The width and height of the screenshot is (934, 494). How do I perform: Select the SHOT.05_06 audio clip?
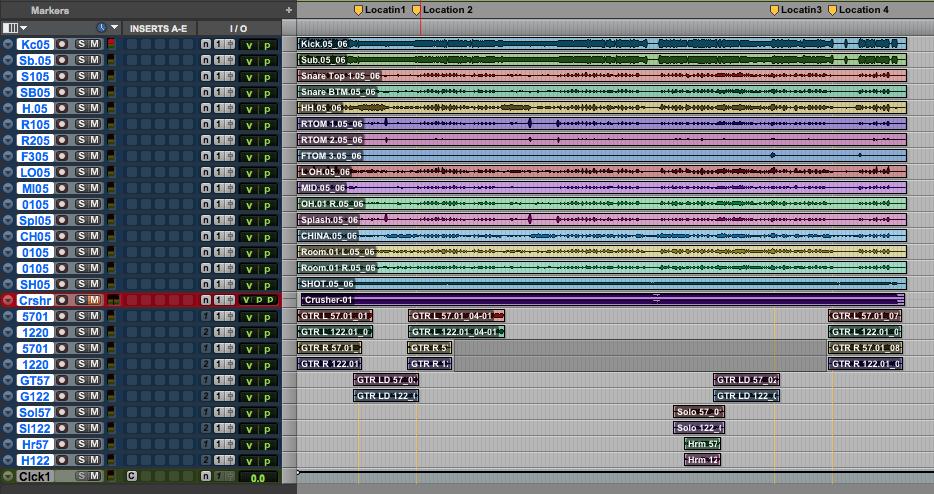coord(602,284)
